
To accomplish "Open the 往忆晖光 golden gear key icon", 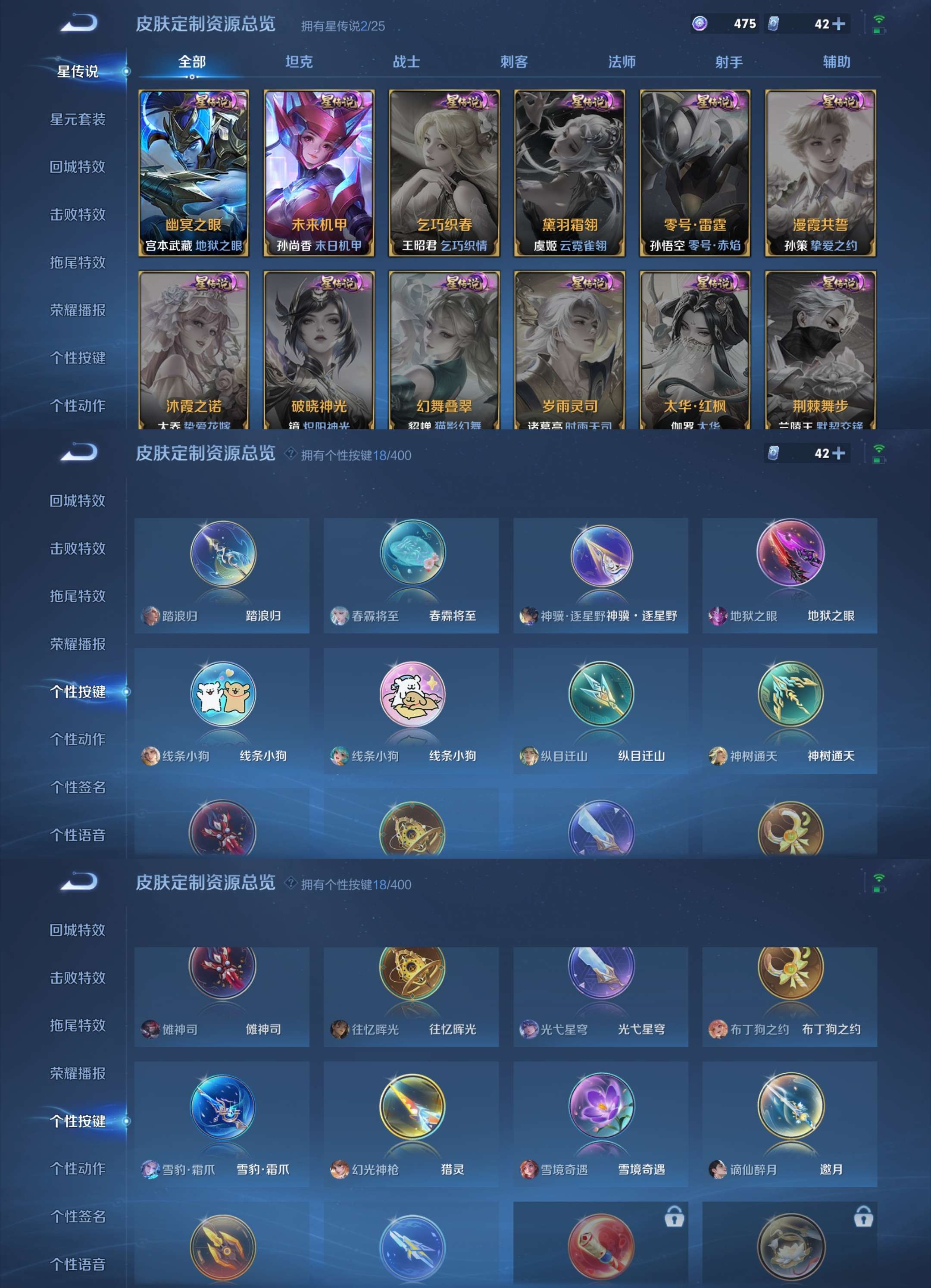I will [412, 967].
